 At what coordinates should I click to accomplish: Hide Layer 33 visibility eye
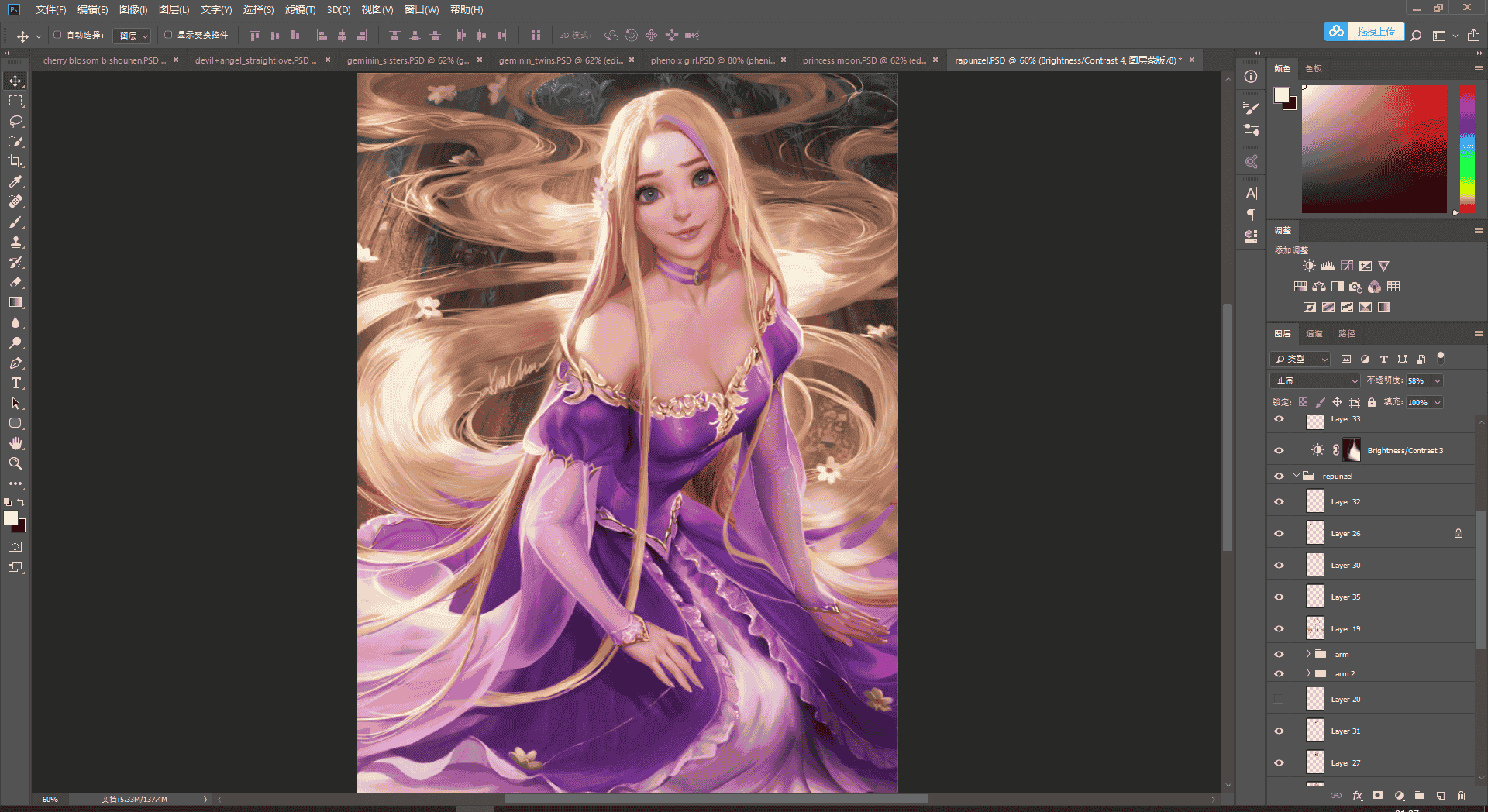coord(1279,419)
